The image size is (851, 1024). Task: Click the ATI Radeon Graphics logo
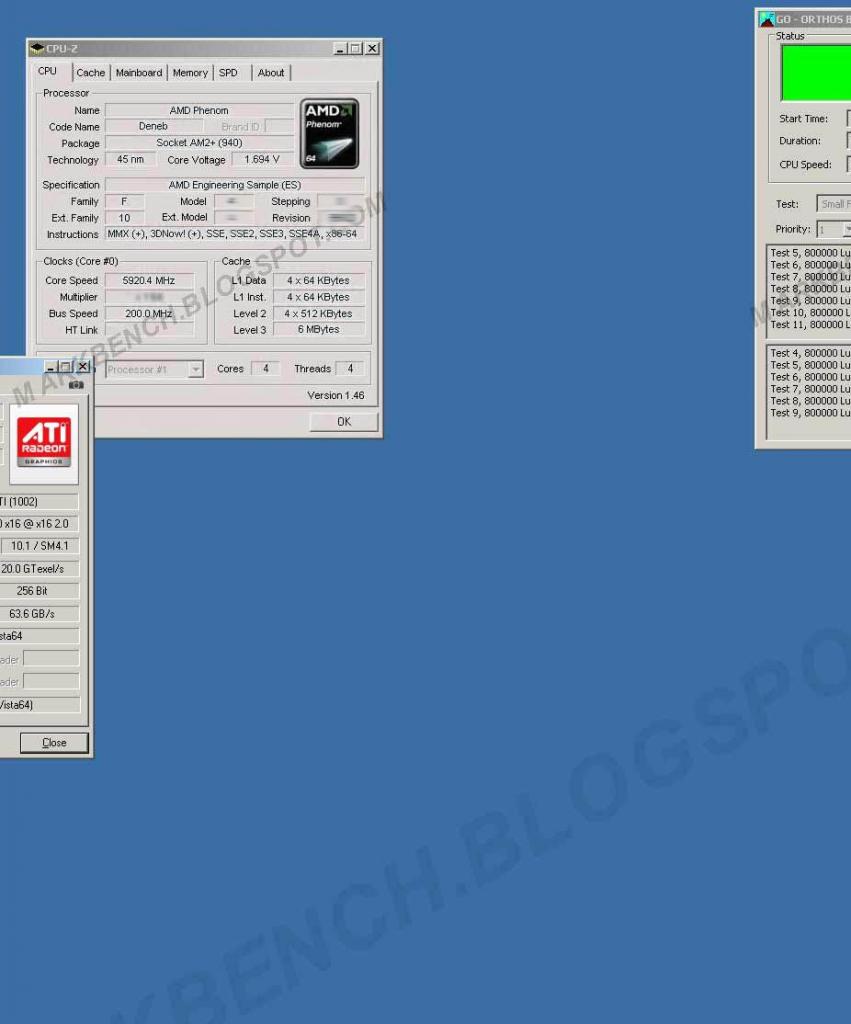click(44, 444)
